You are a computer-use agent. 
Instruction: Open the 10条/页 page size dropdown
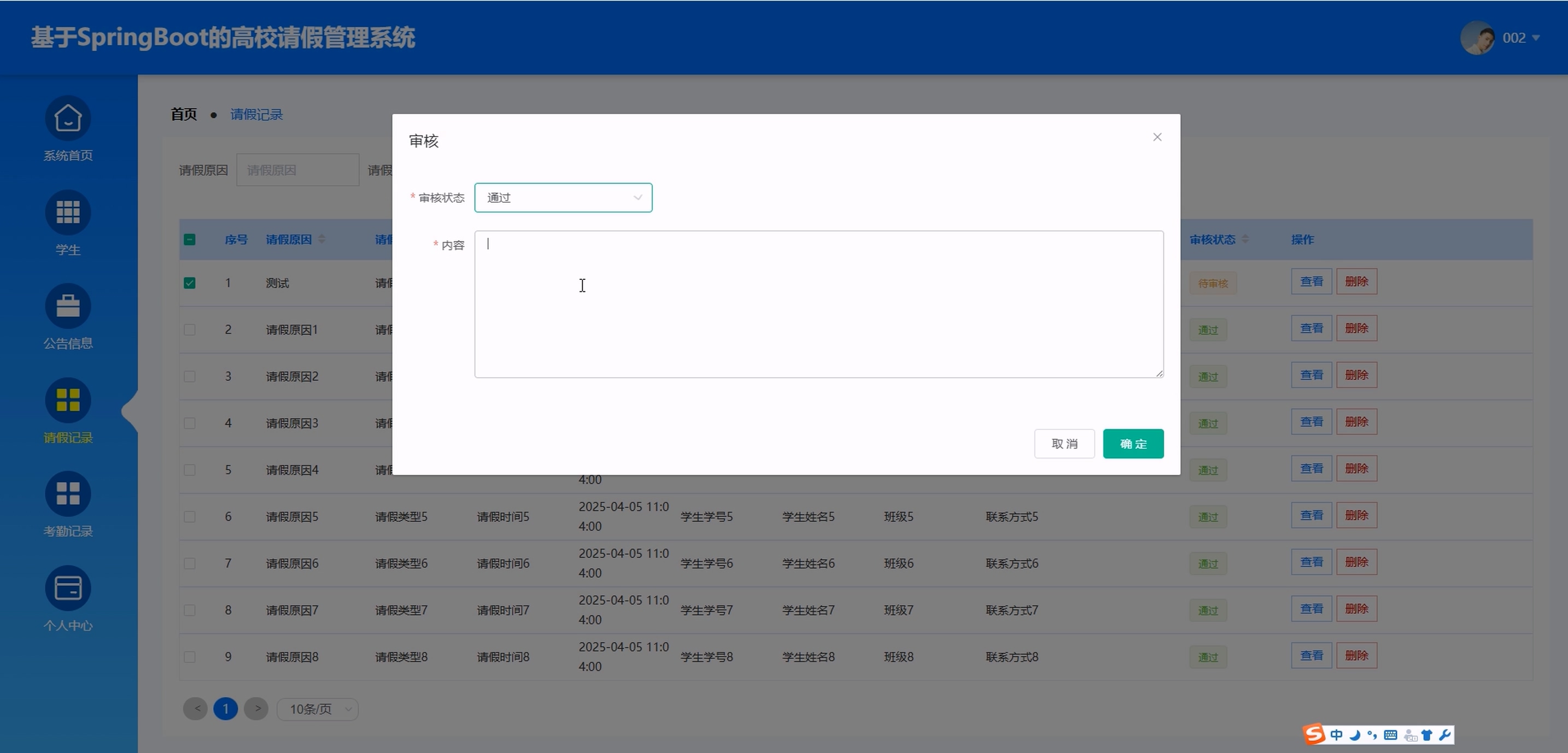point(318,709)
